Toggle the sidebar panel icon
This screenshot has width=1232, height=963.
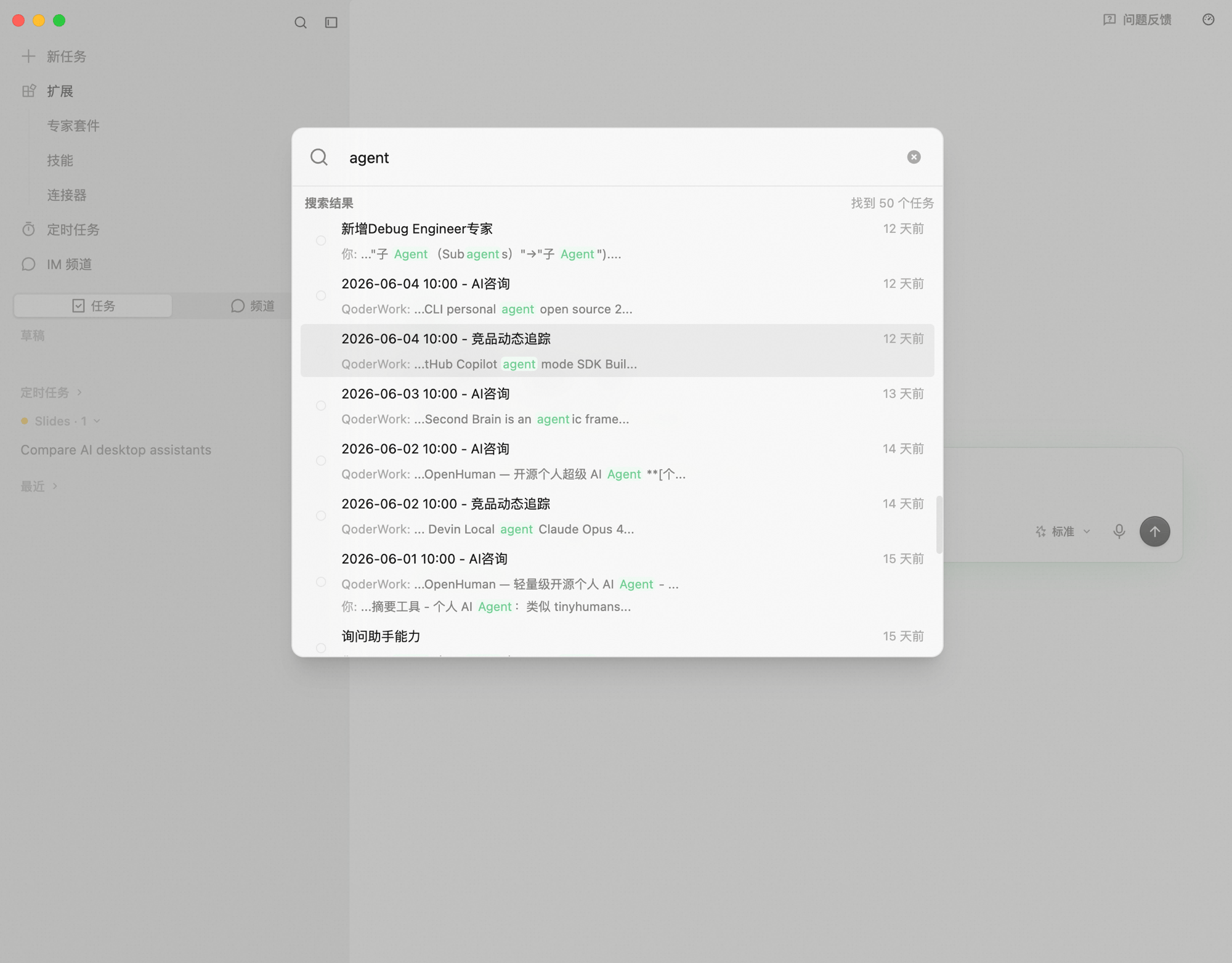tap(331, 23)
